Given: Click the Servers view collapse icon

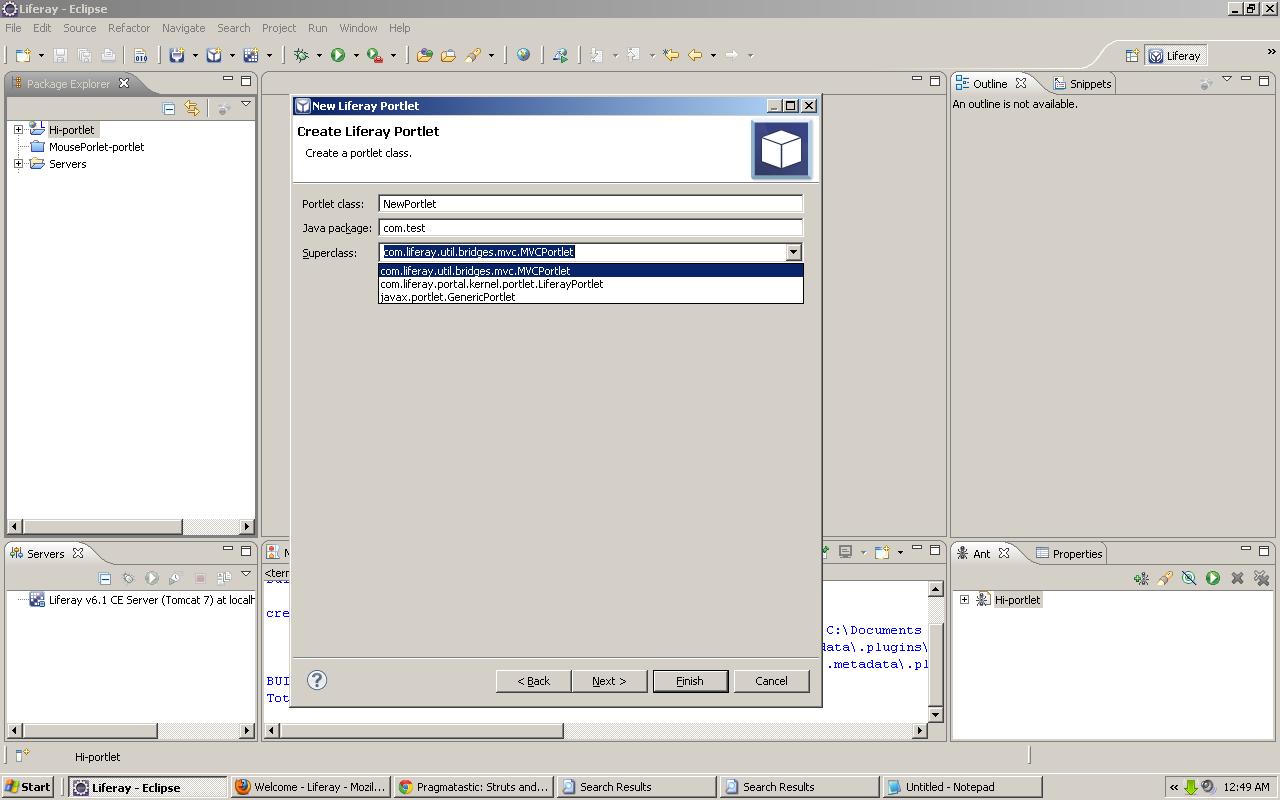Looking at the screenshot, I should pos(104,578).
